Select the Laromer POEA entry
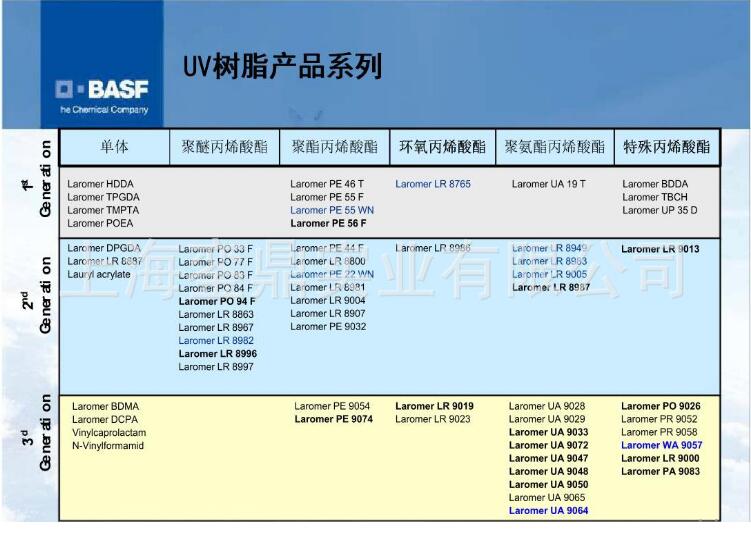 pyautogui.click(x=100, y=223)
